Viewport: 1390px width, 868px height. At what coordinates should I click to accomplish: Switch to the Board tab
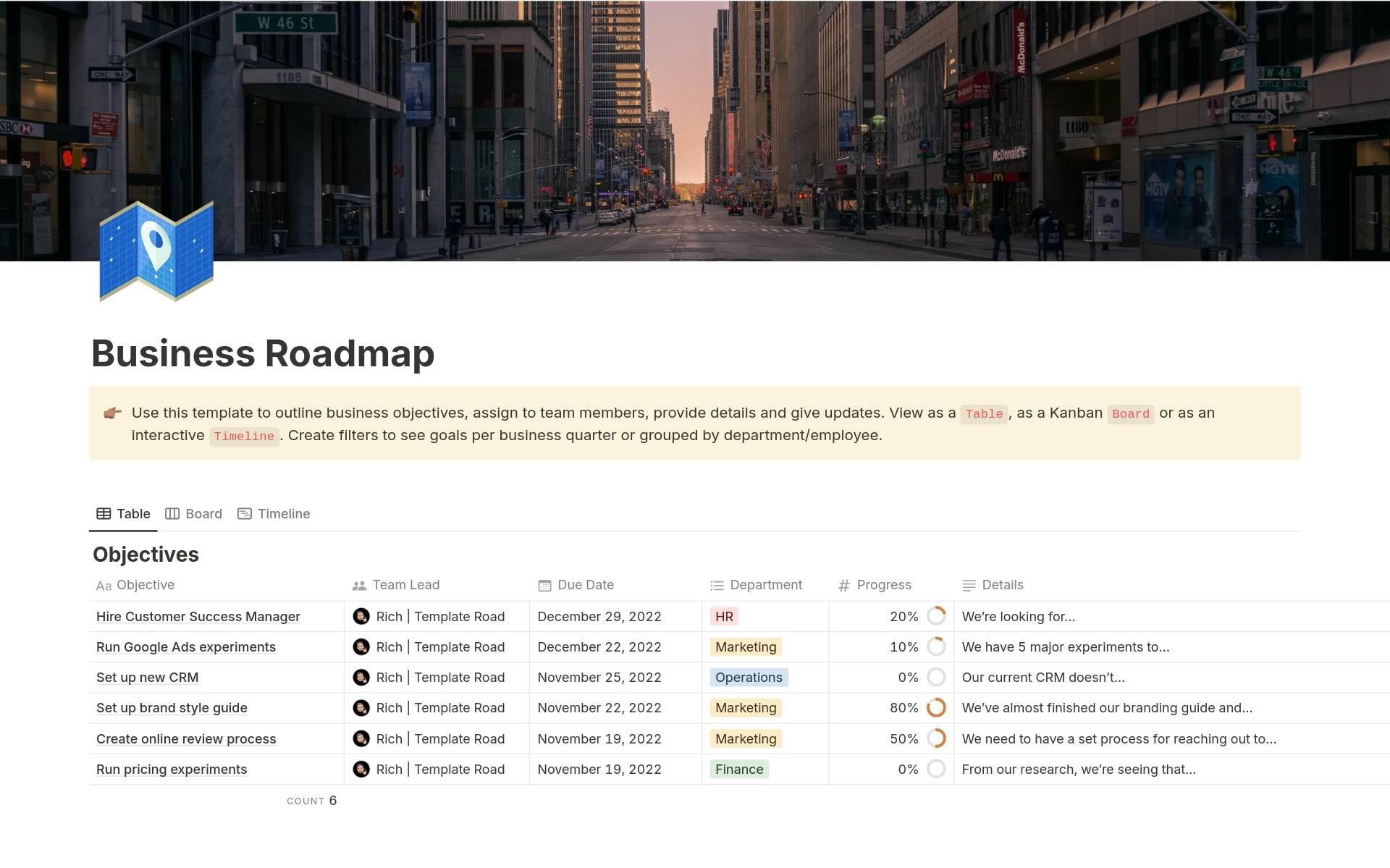203,513
